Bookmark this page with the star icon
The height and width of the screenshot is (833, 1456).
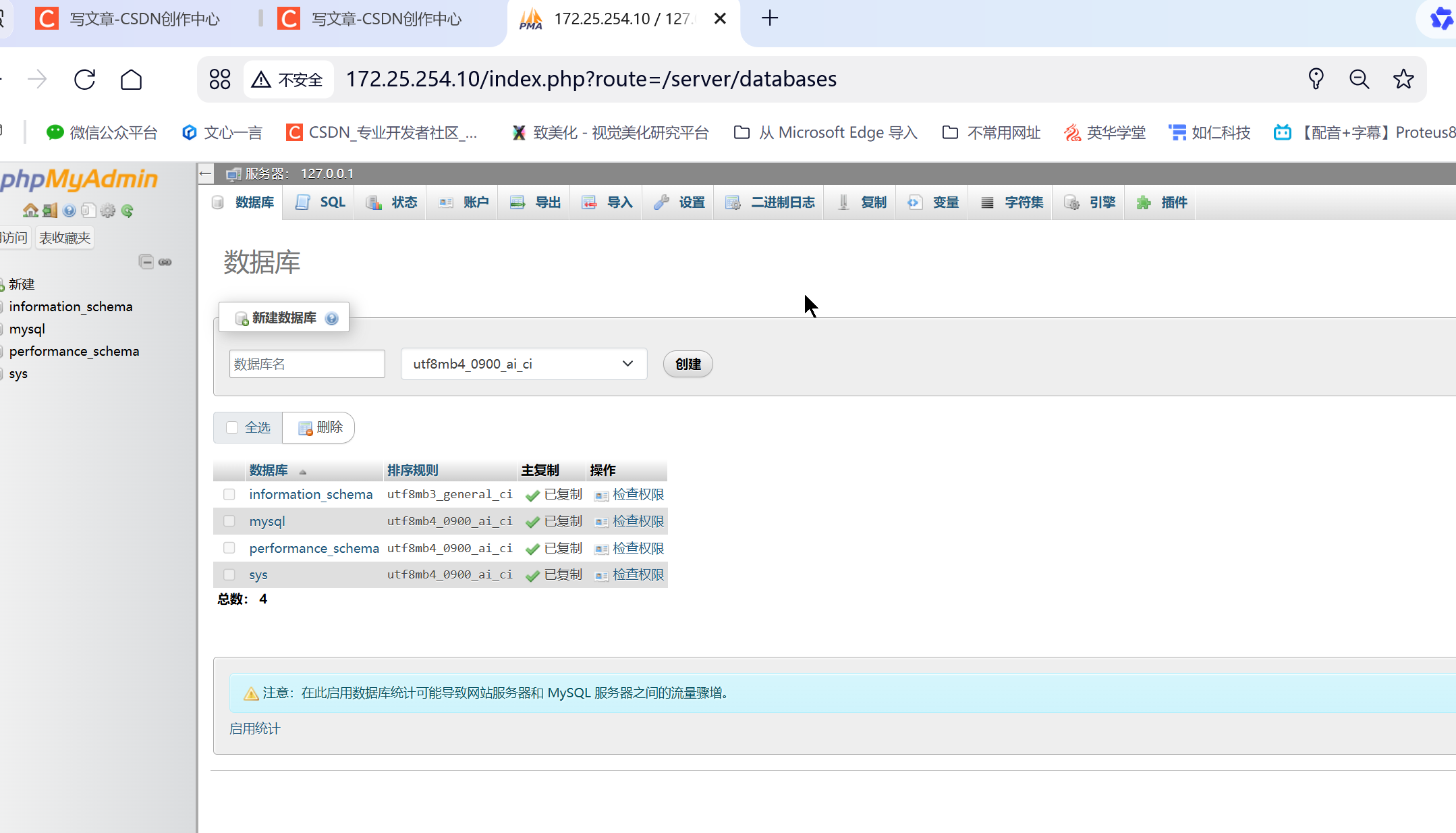1403,79
